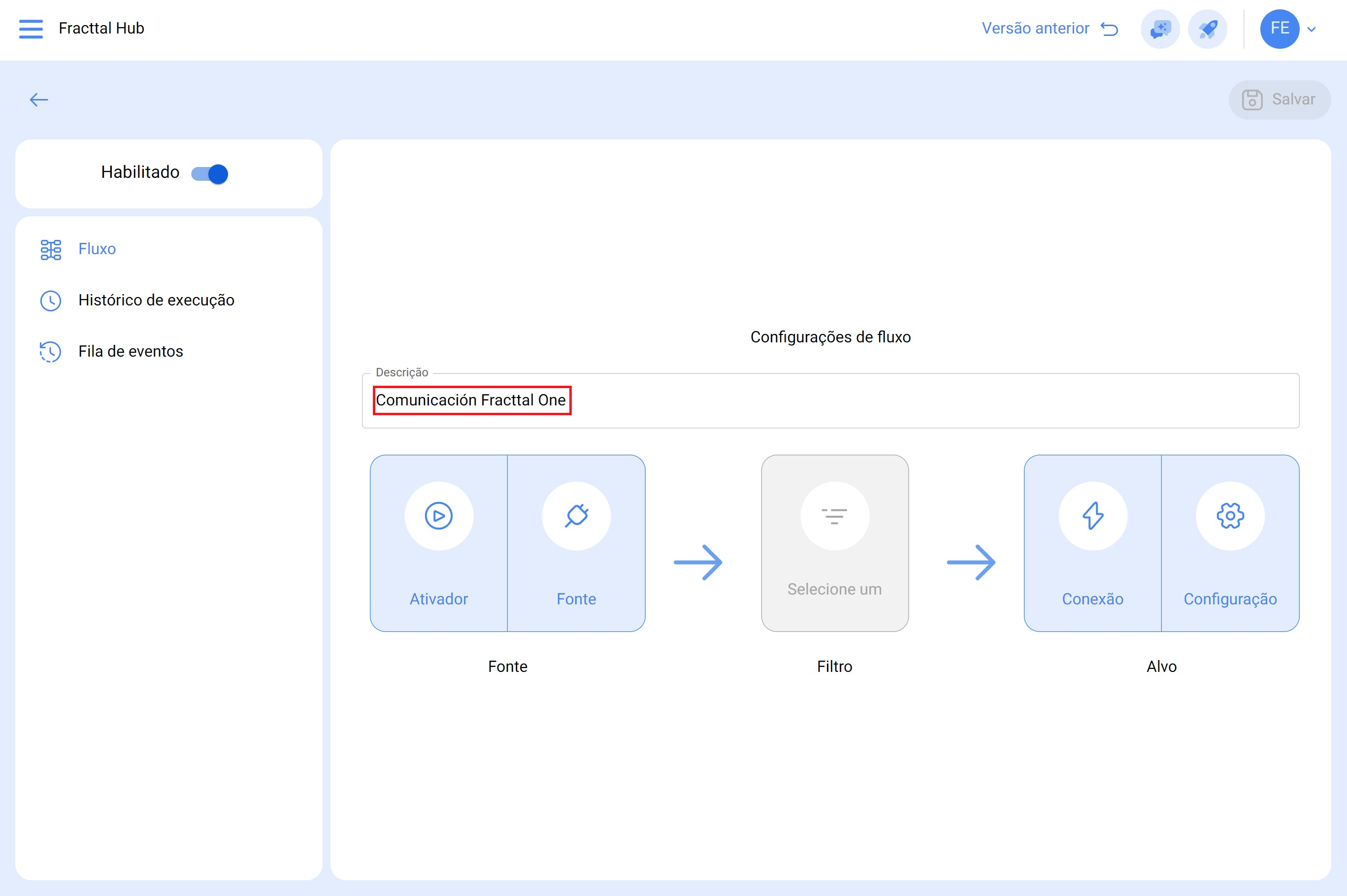Click the Fluxo diagram icon
1347x896 pixels.
point(51,250)
